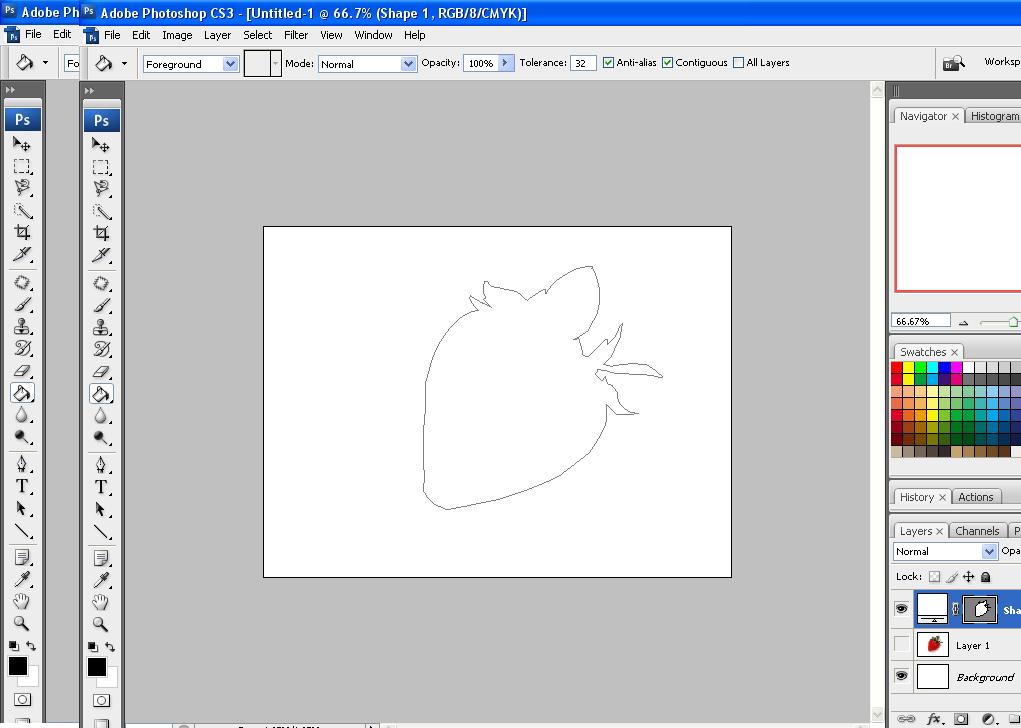Viewport: 1021px width, 728px height.
Task: Open the Filter menu
Action: 296,35
